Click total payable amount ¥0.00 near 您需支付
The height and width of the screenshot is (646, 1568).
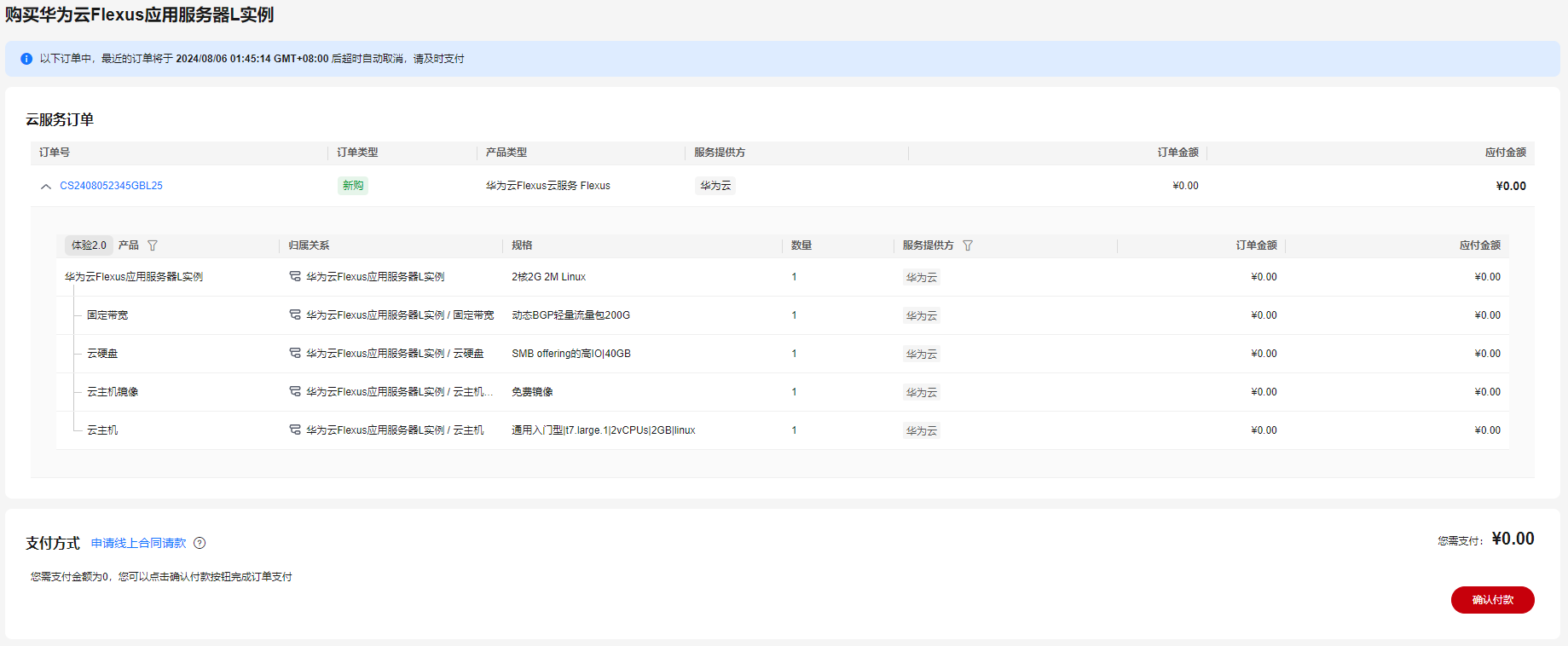(1513, 539)
